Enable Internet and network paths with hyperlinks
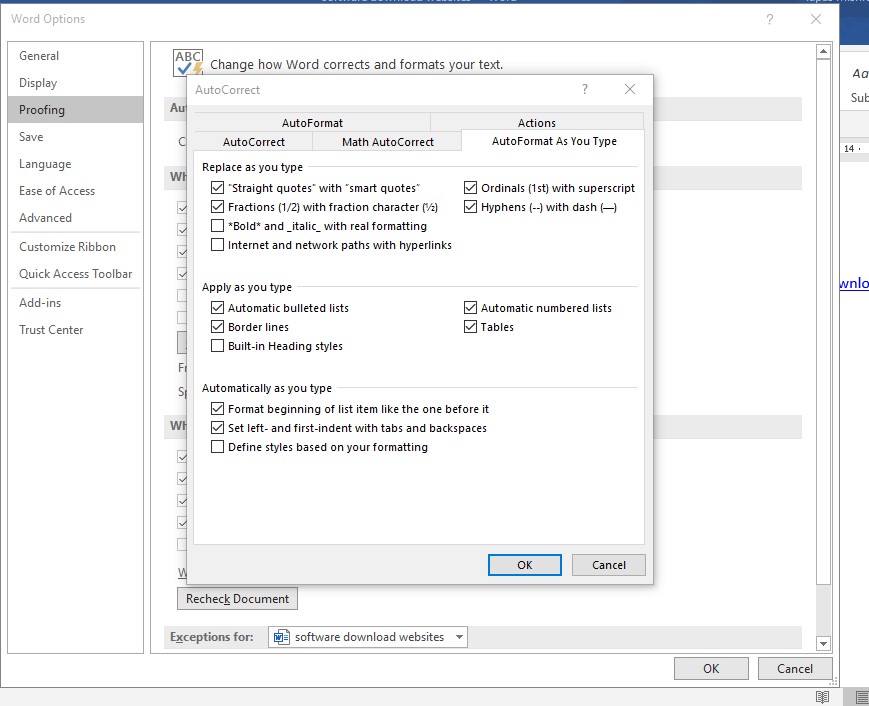 coord(217,245)
